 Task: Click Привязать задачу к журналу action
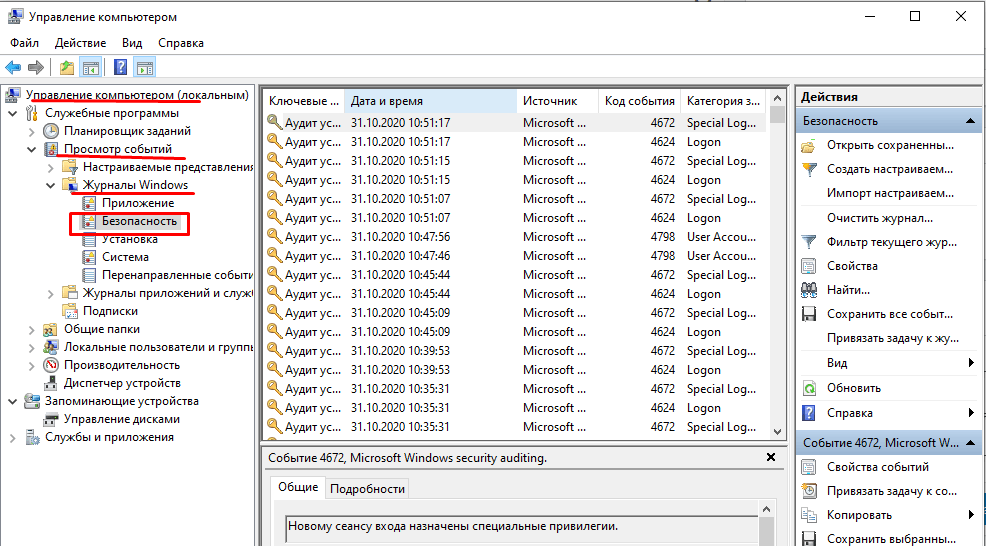[x=893, y=338]
